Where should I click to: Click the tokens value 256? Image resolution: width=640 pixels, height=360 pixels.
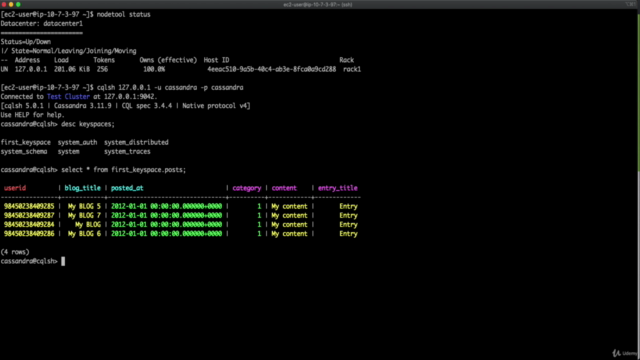(102, 69)
